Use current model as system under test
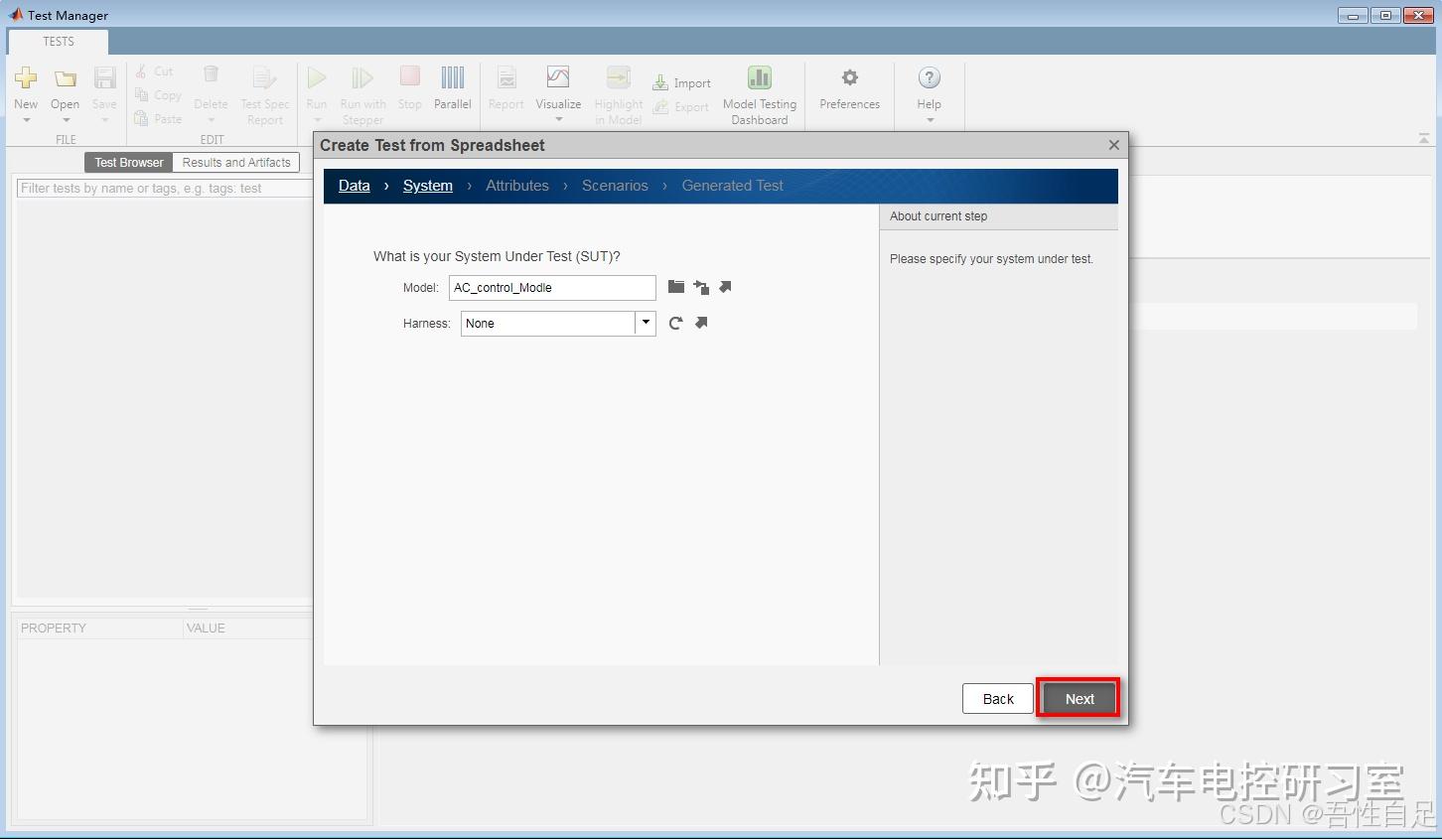This screenshot has width=1442, height=840. tap(701, 287)
